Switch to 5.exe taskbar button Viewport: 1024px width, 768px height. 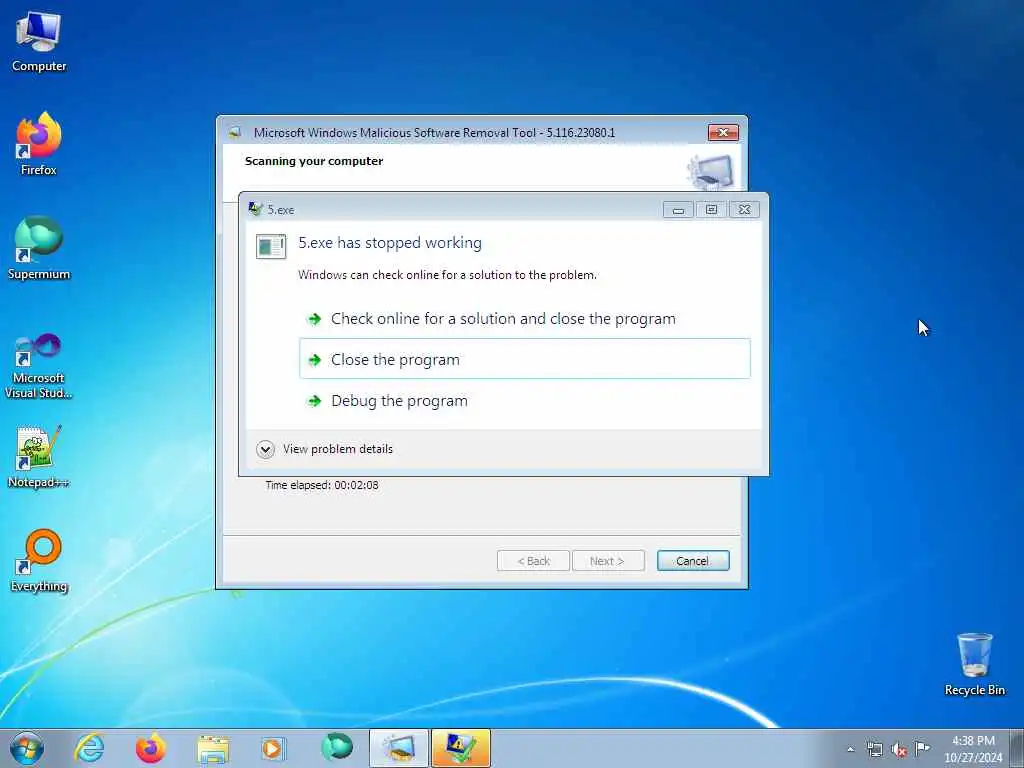pos(460,748)
